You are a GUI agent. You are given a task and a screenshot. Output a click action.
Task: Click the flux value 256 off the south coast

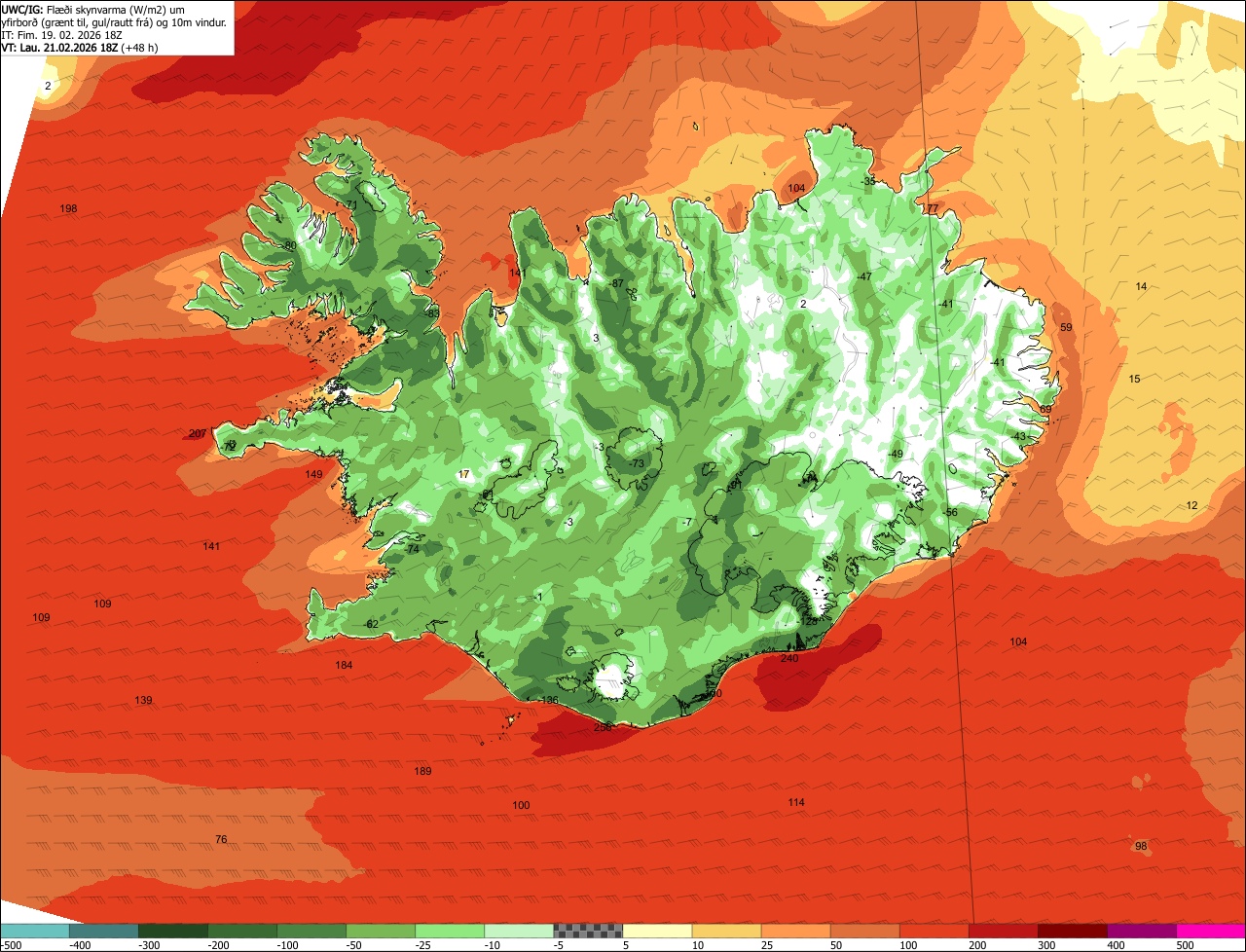click(x=603, y=728)
